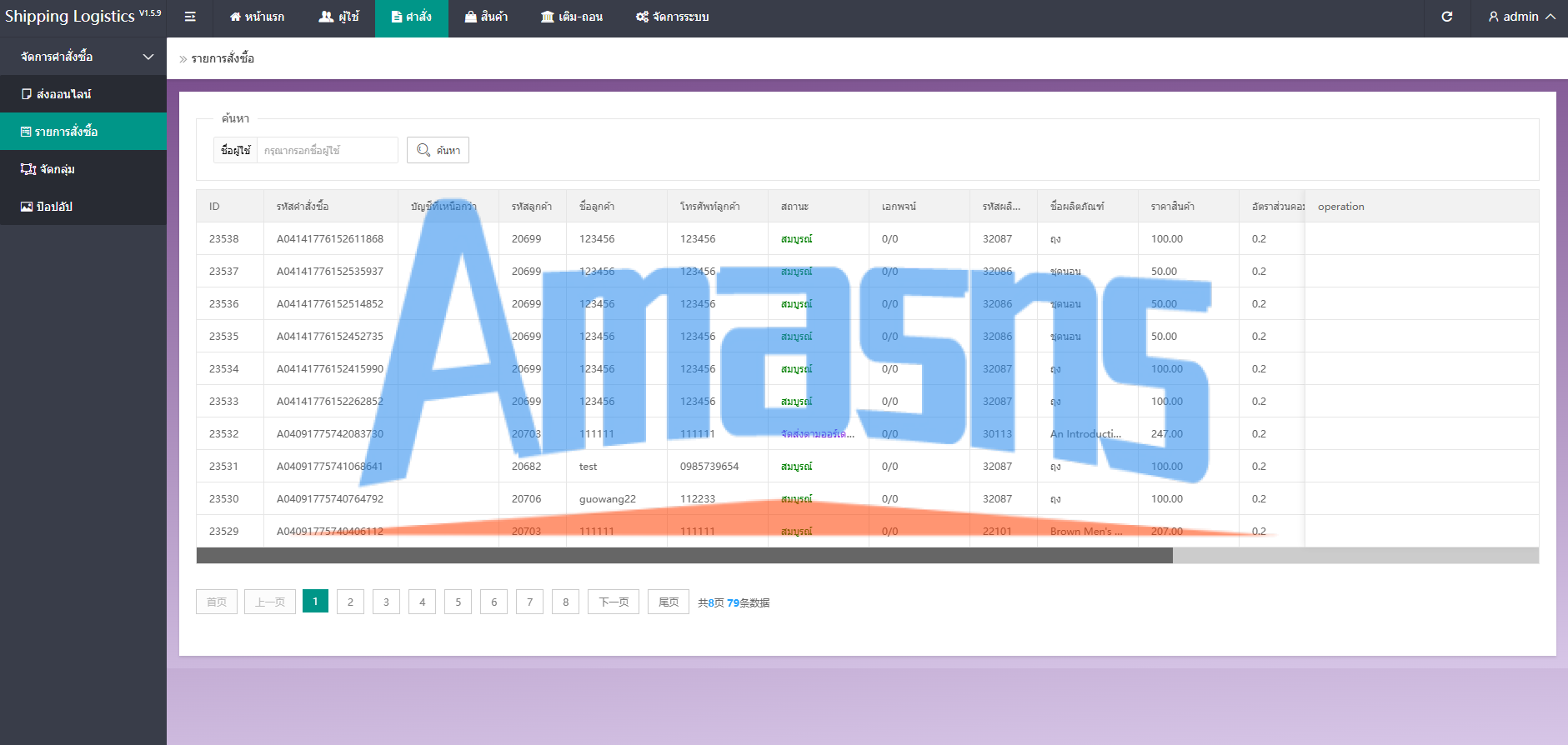The height and width of the screenshot is (745, 1568).
Task: Open the ผู้ใช้ users tab
Action: (338, 17)
